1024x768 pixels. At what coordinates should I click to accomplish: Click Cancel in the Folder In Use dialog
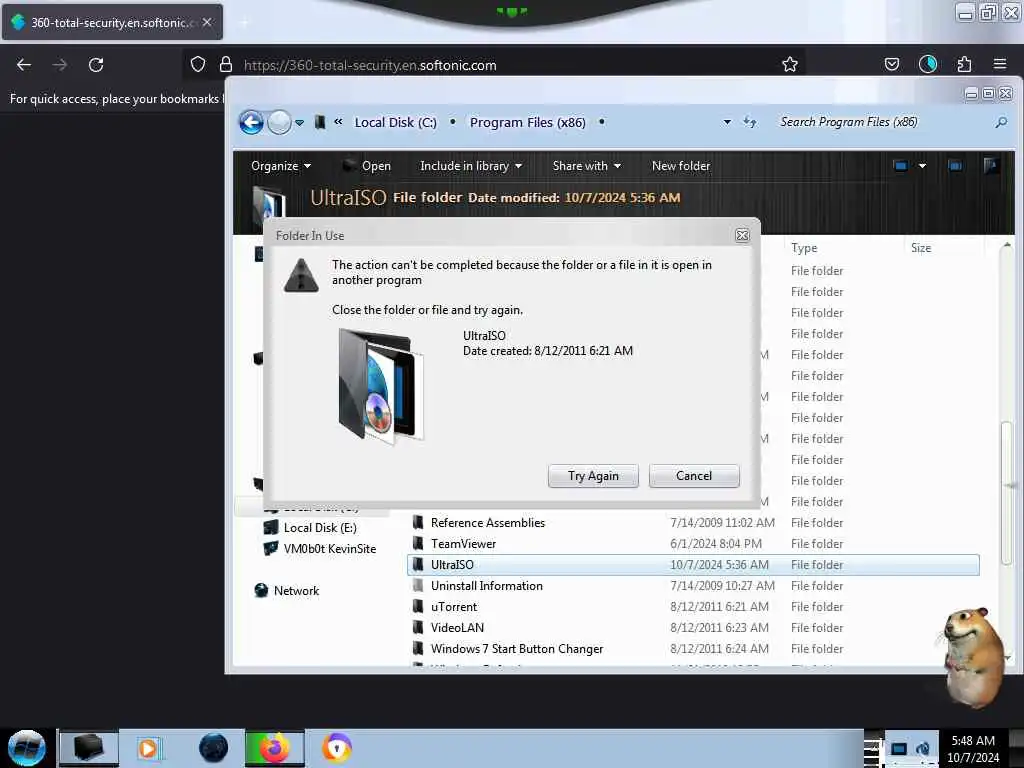[694, 476]
